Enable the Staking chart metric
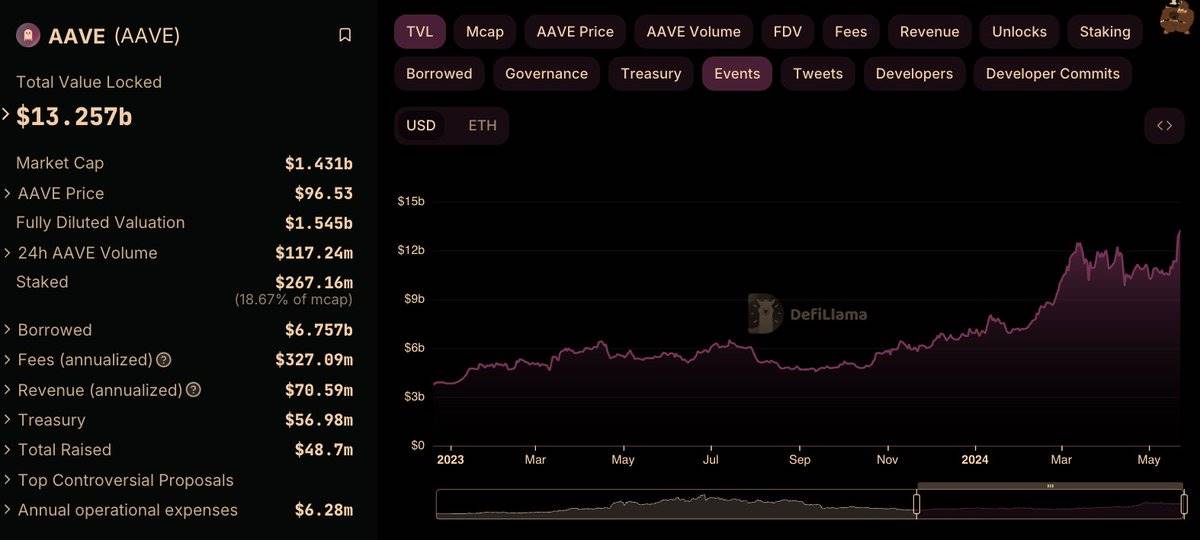 coord(1105,32)
